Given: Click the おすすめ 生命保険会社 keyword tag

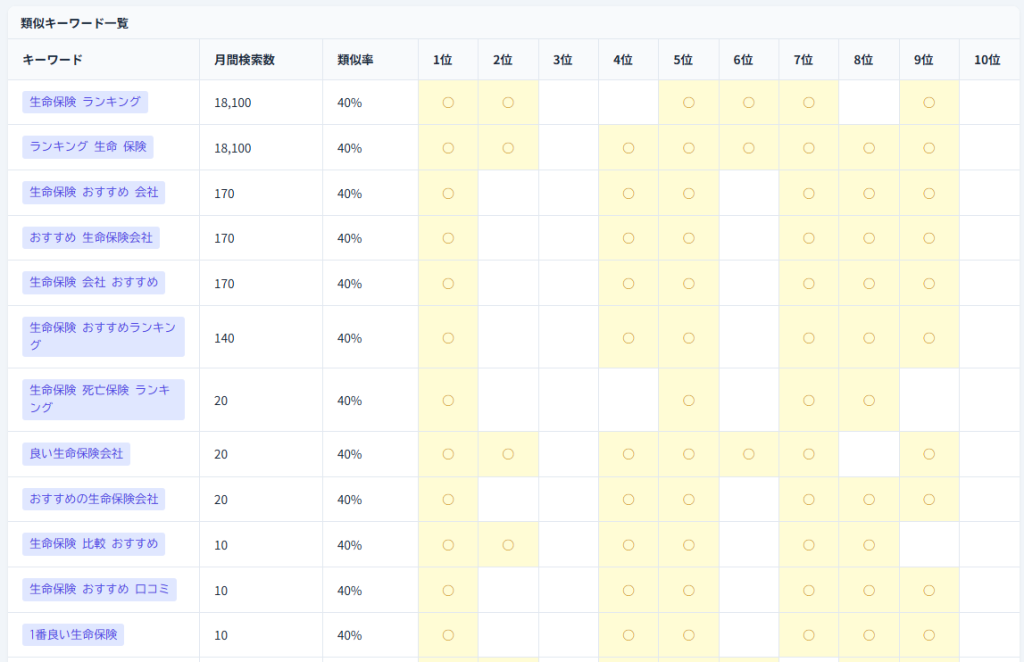Looking at the screenshot, I should [93, 238].
